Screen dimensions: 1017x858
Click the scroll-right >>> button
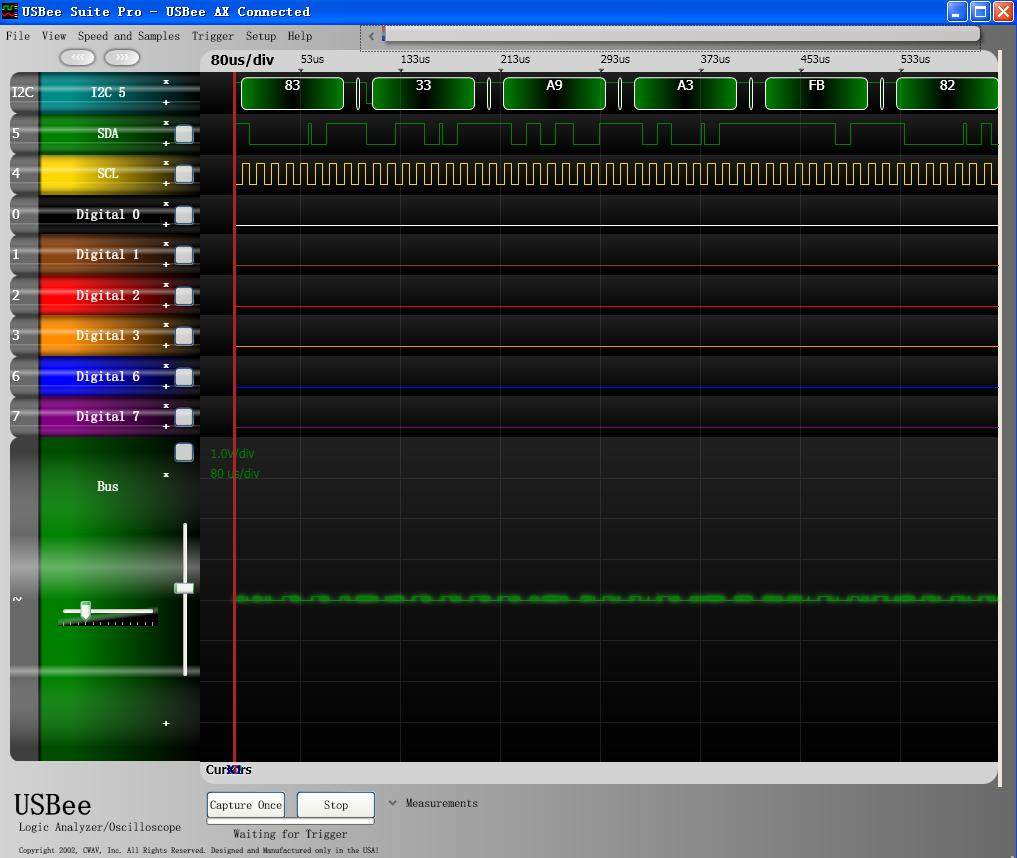point(121,57)
